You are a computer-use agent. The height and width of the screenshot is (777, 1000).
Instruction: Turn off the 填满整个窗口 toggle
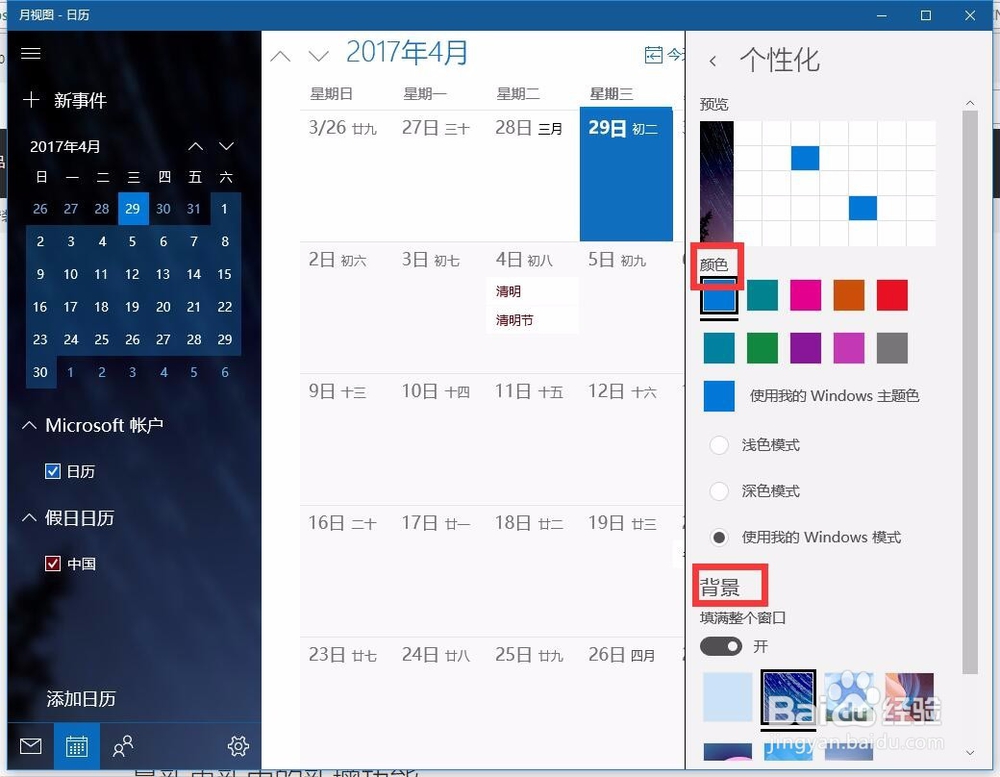pos(720,646)
